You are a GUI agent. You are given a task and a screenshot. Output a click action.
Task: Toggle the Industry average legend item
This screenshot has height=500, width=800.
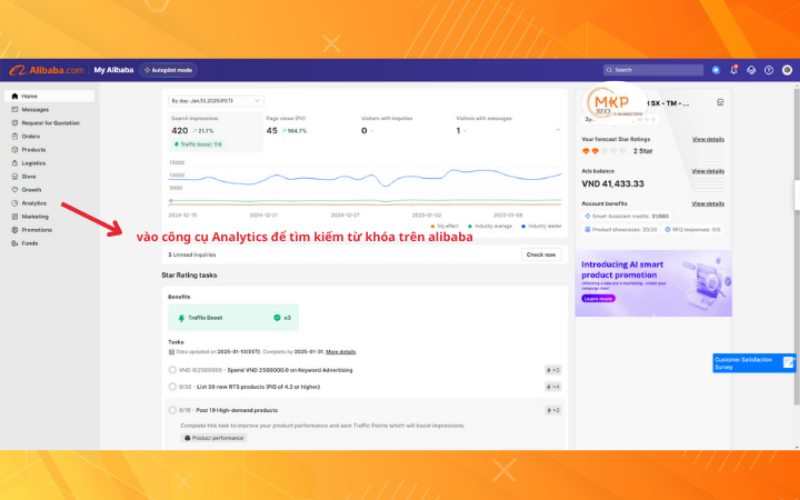click(490, 226)
